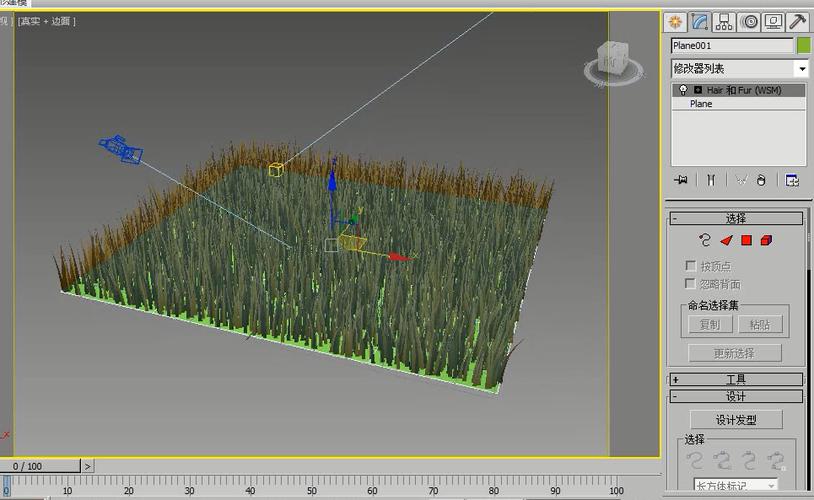Click frame 20 on the timeline
The height and width of the screenshot is (500, 814).
128,490
